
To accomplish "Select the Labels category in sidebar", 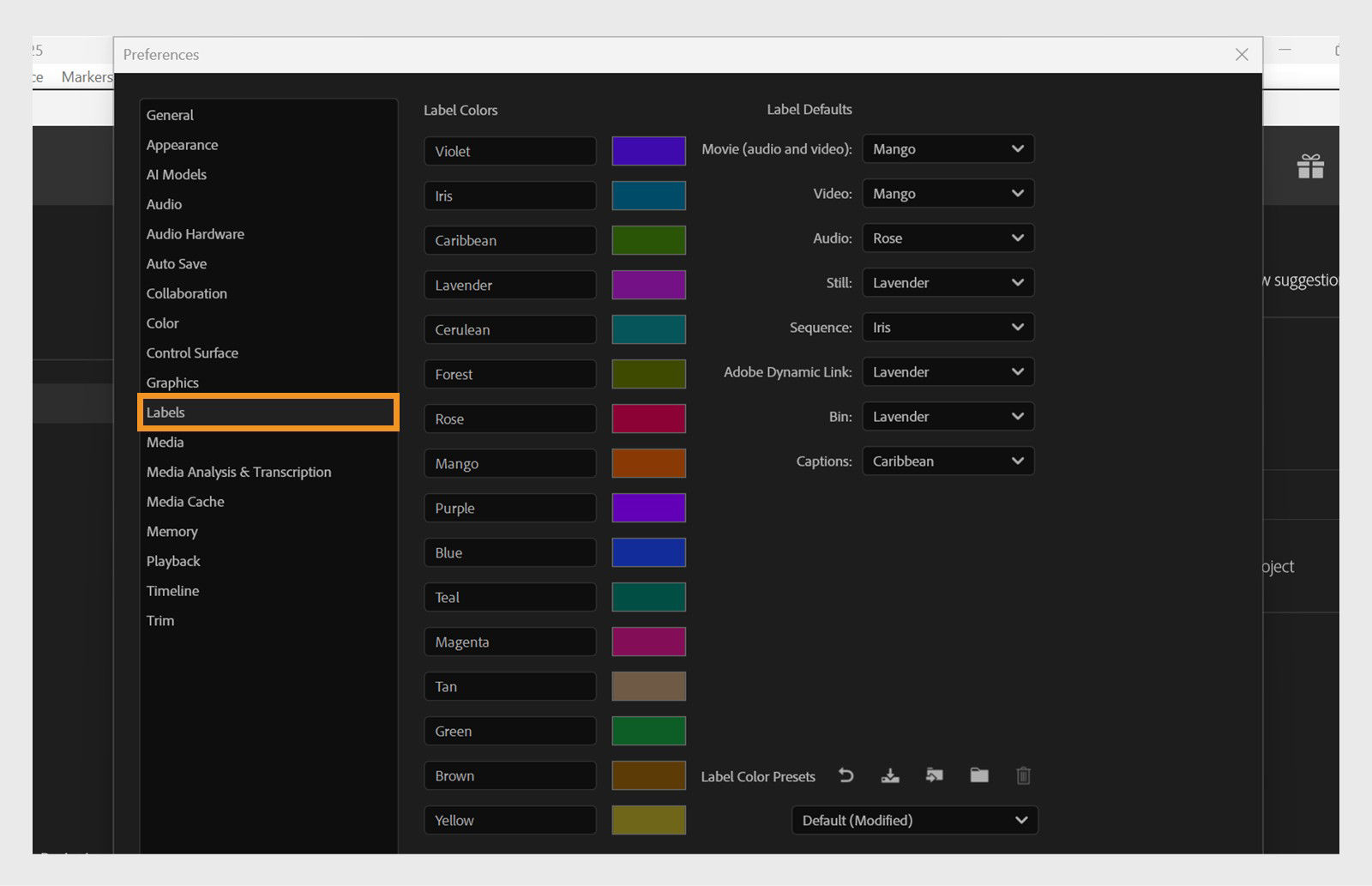I will 267,412.
